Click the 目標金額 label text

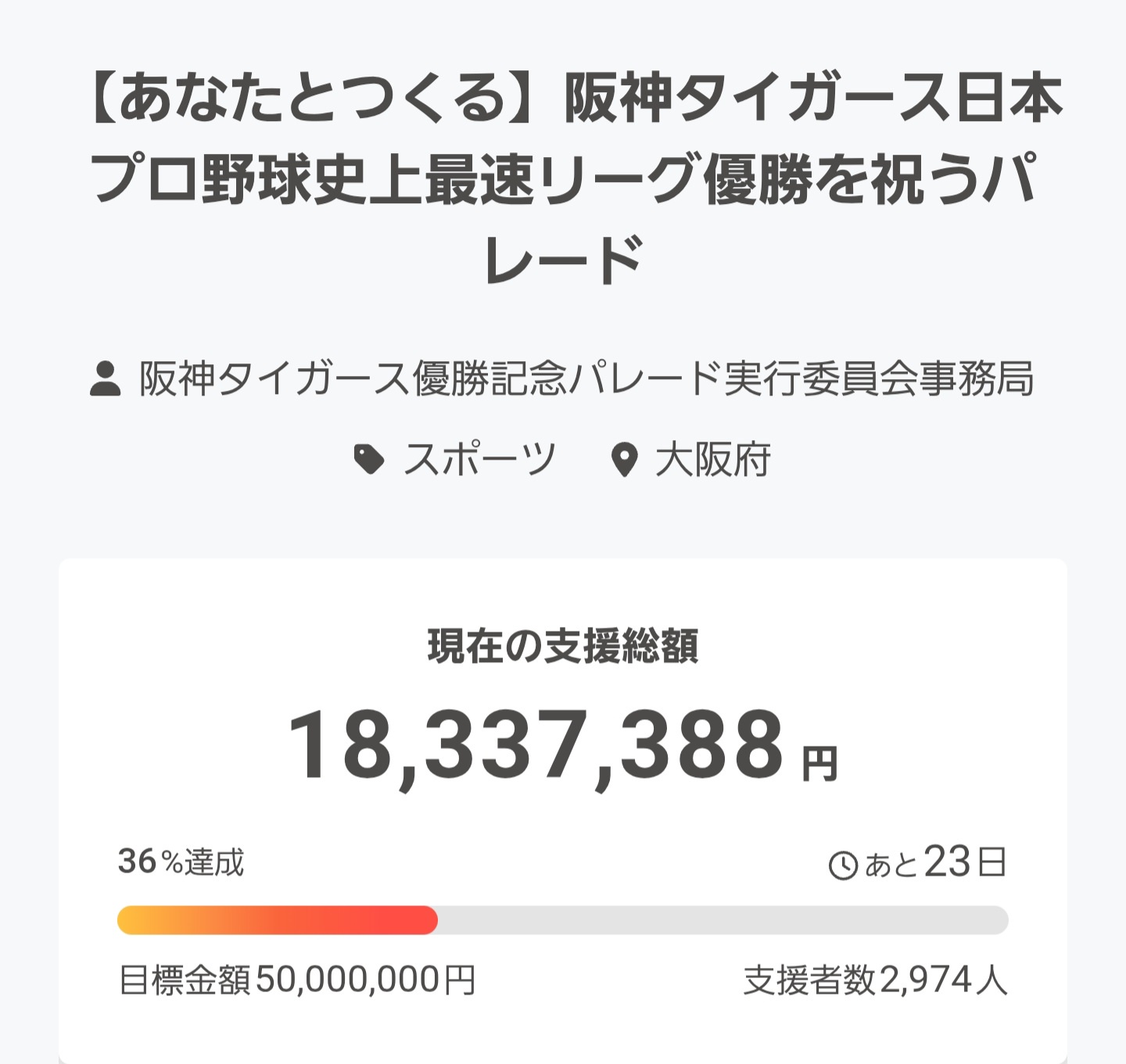[185, 980]
